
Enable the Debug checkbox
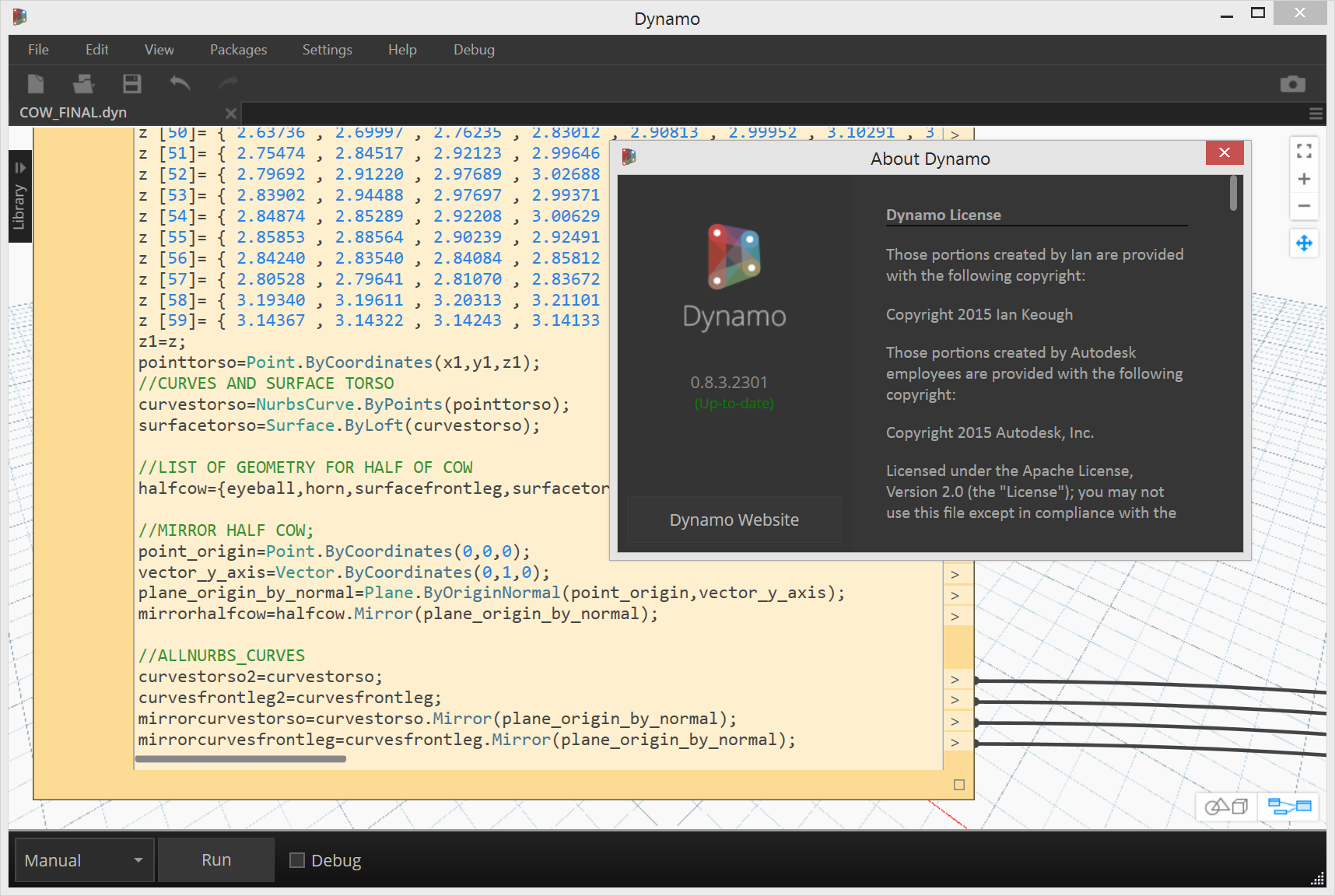(297, 860)
